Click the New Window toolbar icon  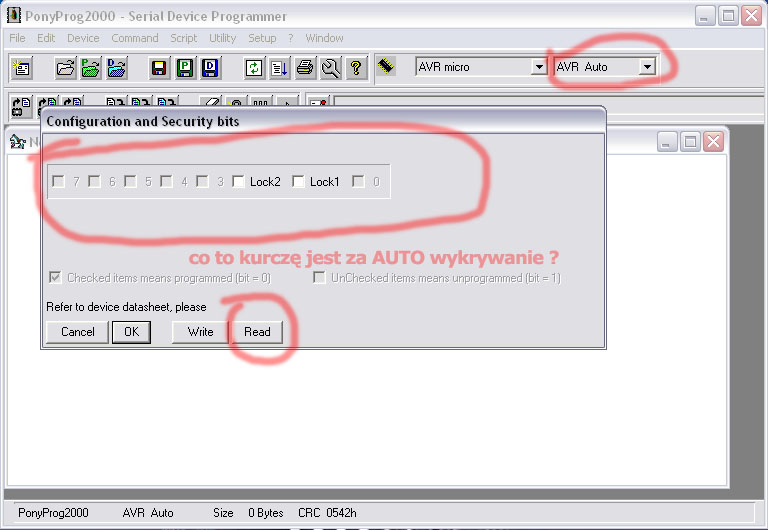[22, 68]
